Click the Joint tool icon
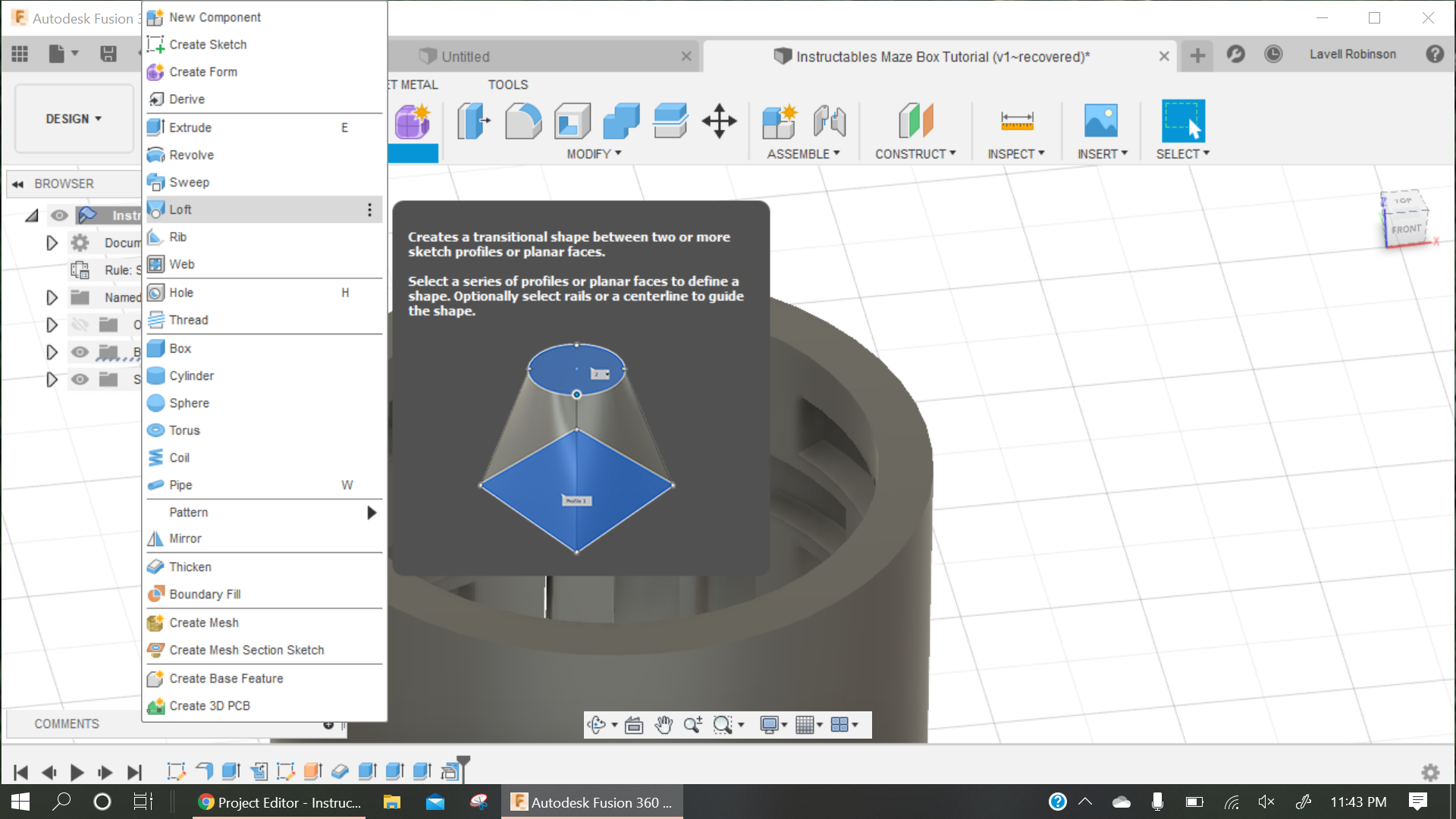This screenshot has width=1456, height=819. pos(830,121)
